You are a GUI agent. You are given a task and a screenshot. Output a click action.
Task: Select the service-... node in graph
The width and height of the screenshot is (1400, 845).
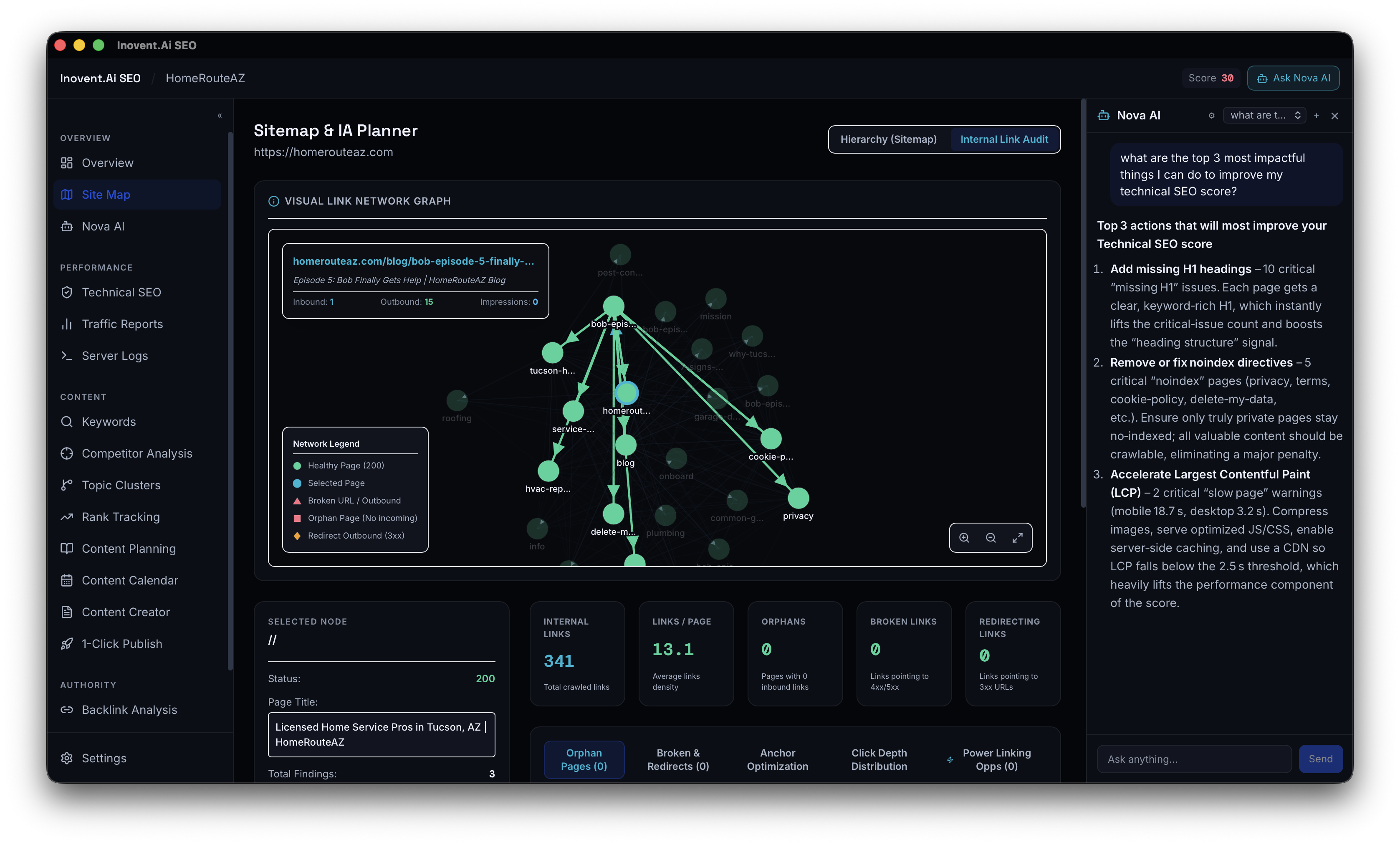[573, 411]
